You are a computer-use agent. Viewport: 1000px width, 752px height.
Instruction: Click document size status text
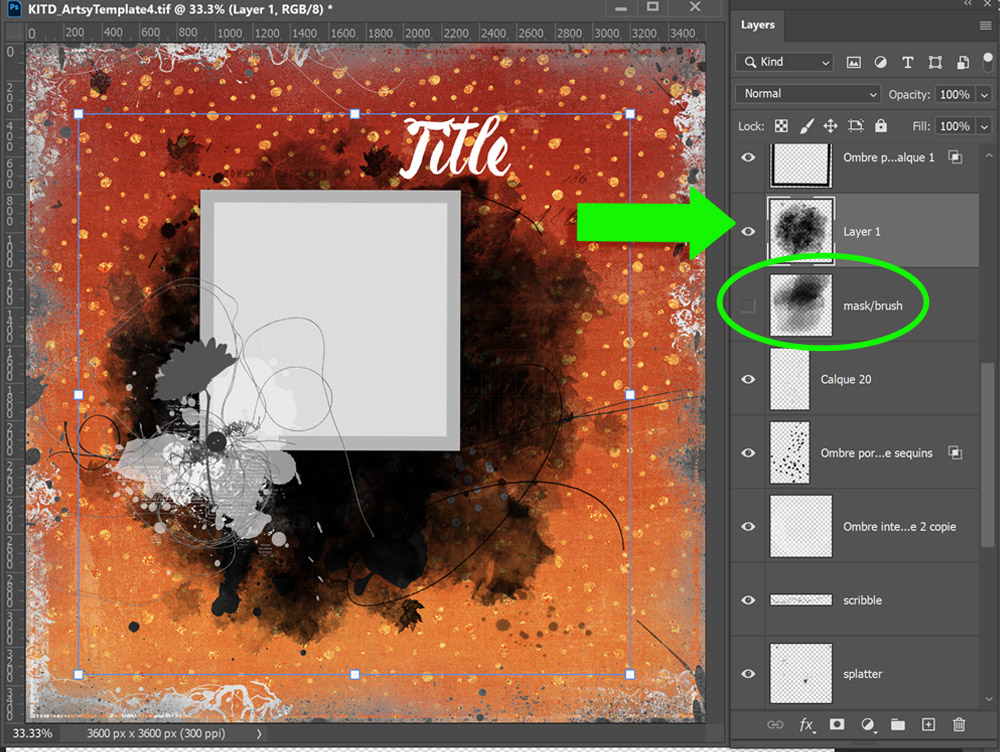coord(156,734)
